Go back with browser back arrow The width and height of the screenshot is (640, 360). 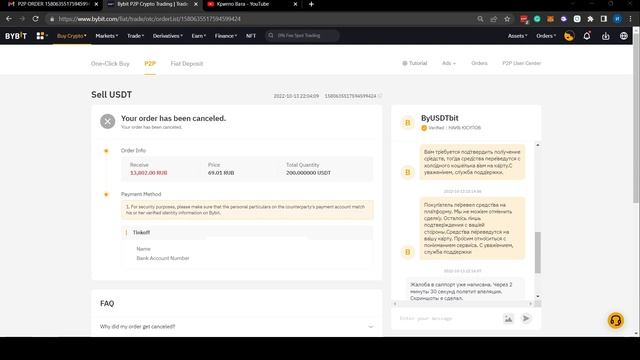tap(9, 19)
